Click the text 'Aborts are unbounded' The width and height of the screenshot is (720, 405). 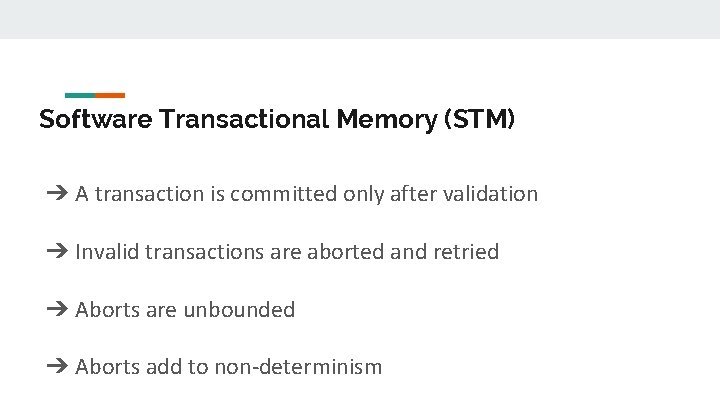pos(185,309)
